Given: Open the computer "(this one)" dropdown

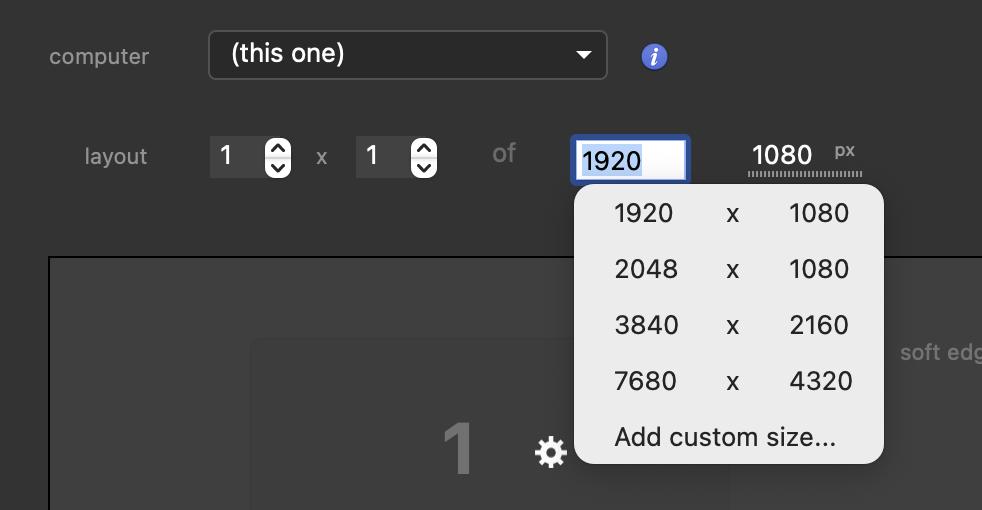Looking at the screenshot, I should point(407,54).
